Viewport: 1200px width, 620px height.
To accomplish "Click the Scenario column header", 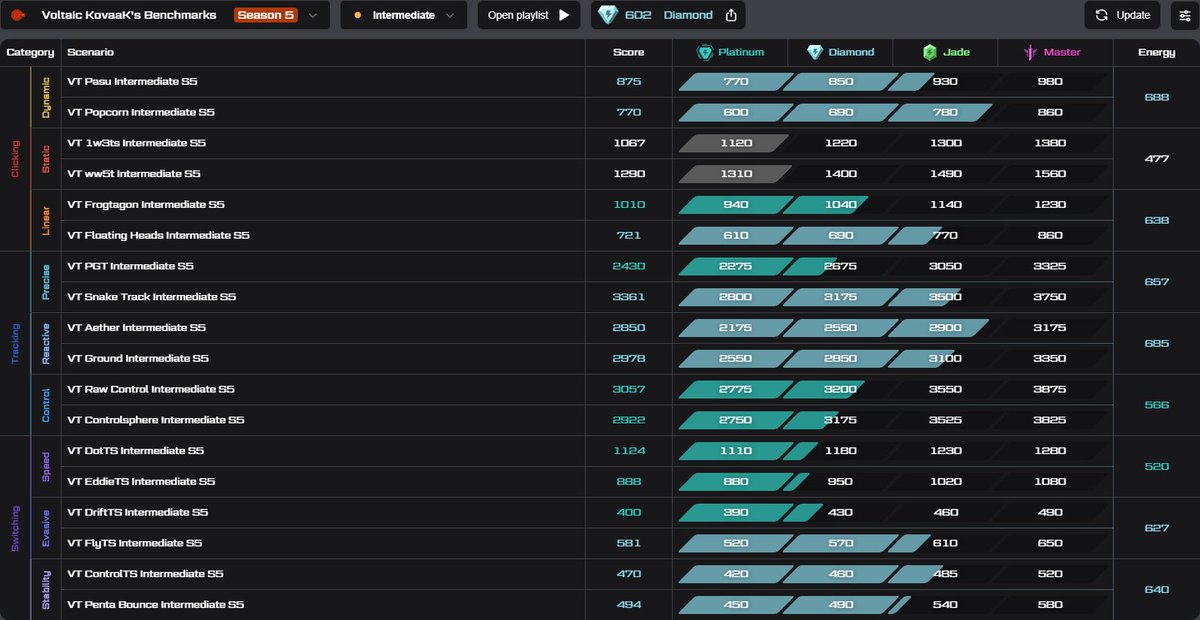I will [90, 52].
